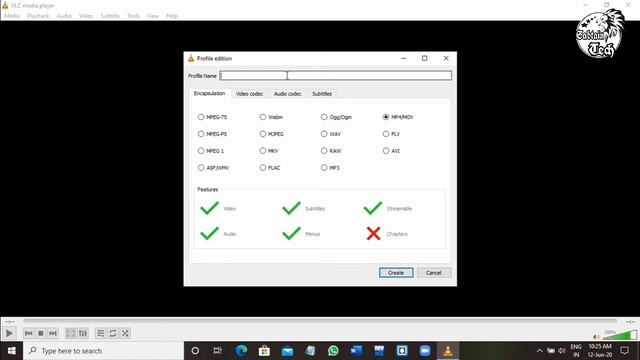The width and height of the screenshot is (640, 360).
Task: Click the taskbar clock and date
Action: [x=600, y=351]
